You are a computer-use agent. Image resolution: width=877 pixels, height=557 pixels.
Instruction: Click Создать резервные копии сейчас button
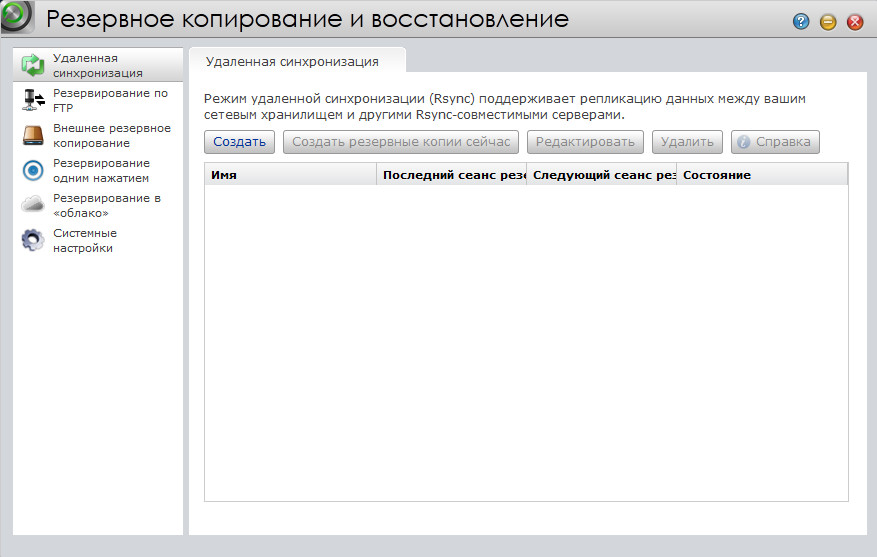tap(401, 142)
